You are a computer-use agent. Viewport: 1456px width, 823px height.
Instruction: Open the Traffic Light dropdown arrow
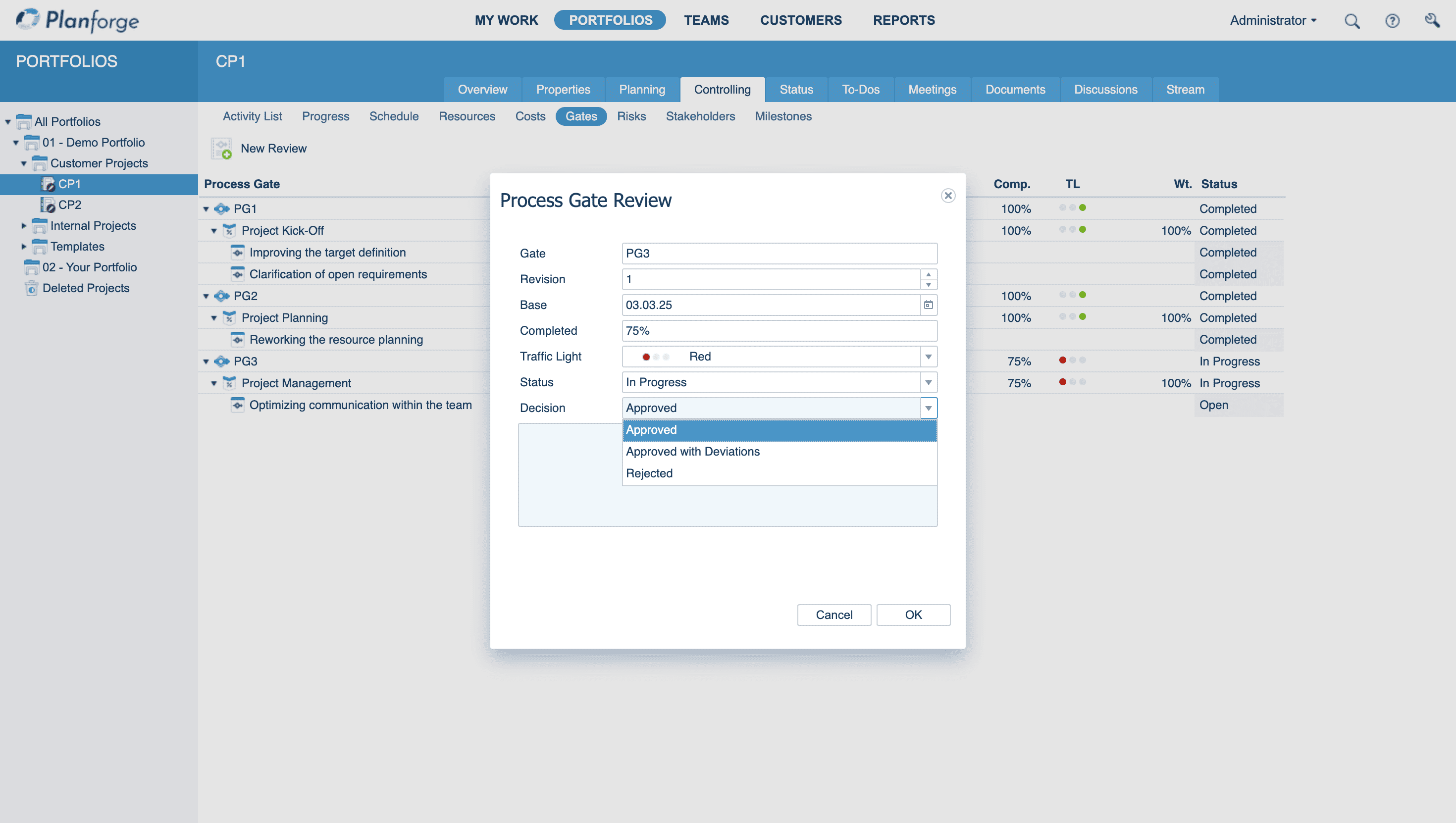928,357
